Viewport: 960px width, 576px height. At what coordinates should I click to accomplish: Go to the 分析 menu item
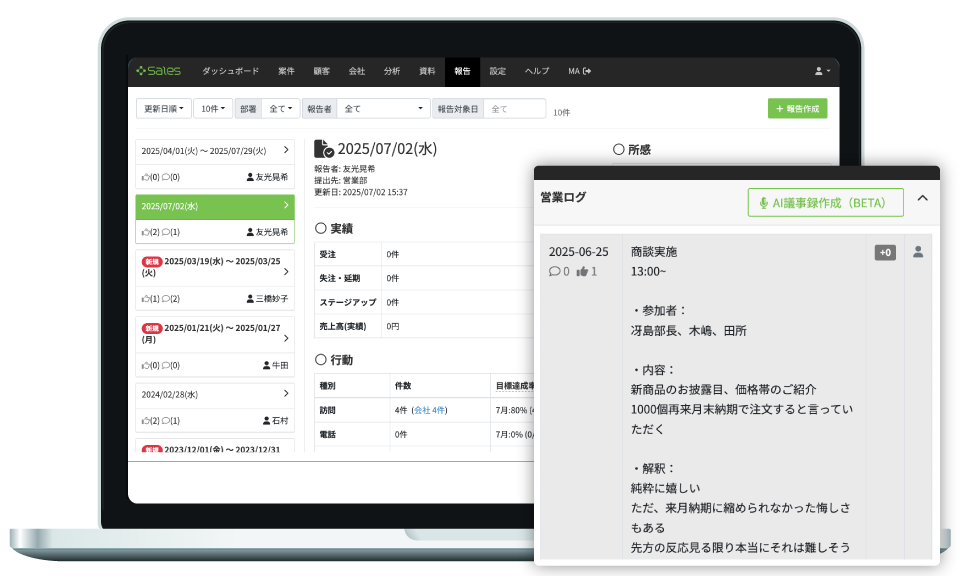pos(391,71)
